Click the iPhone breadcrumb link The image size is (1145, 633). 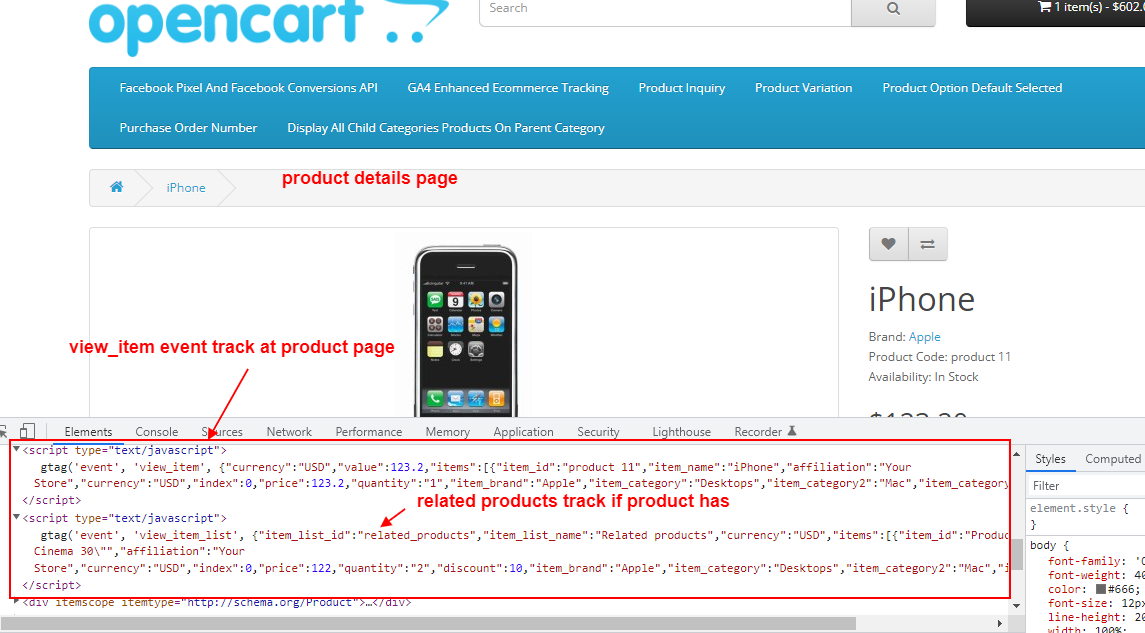coord(185,188)
